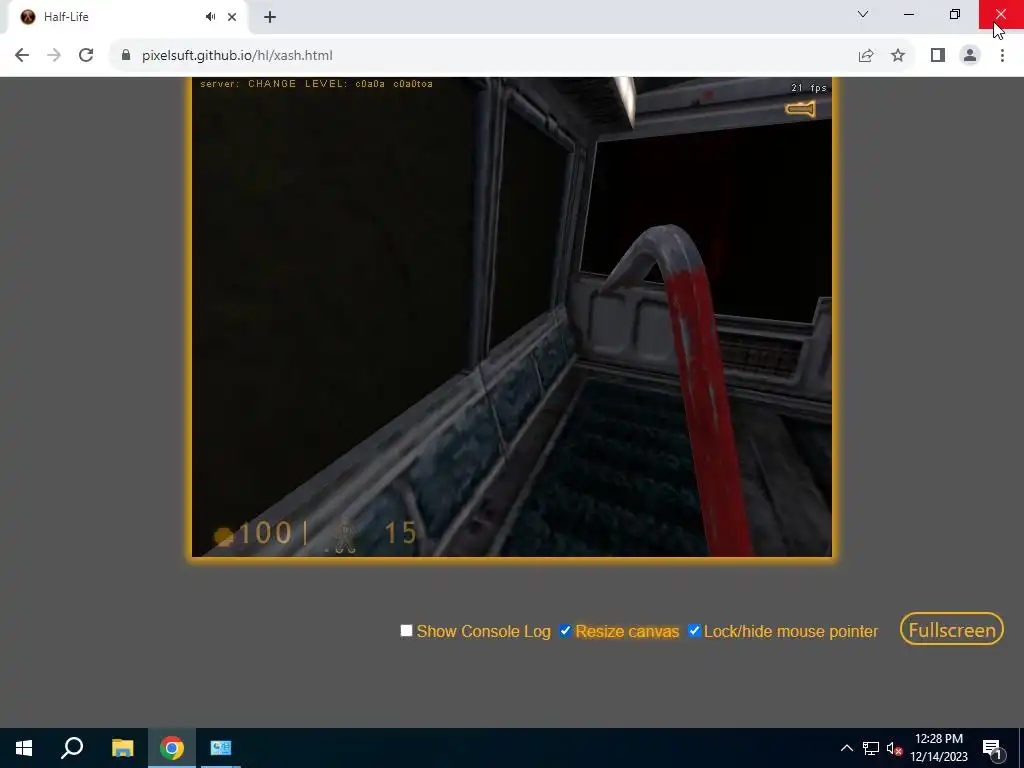The width and height of the screenshot is (1024, 768).
Task: Open the network status tray icon
Action: coord(871,748)
